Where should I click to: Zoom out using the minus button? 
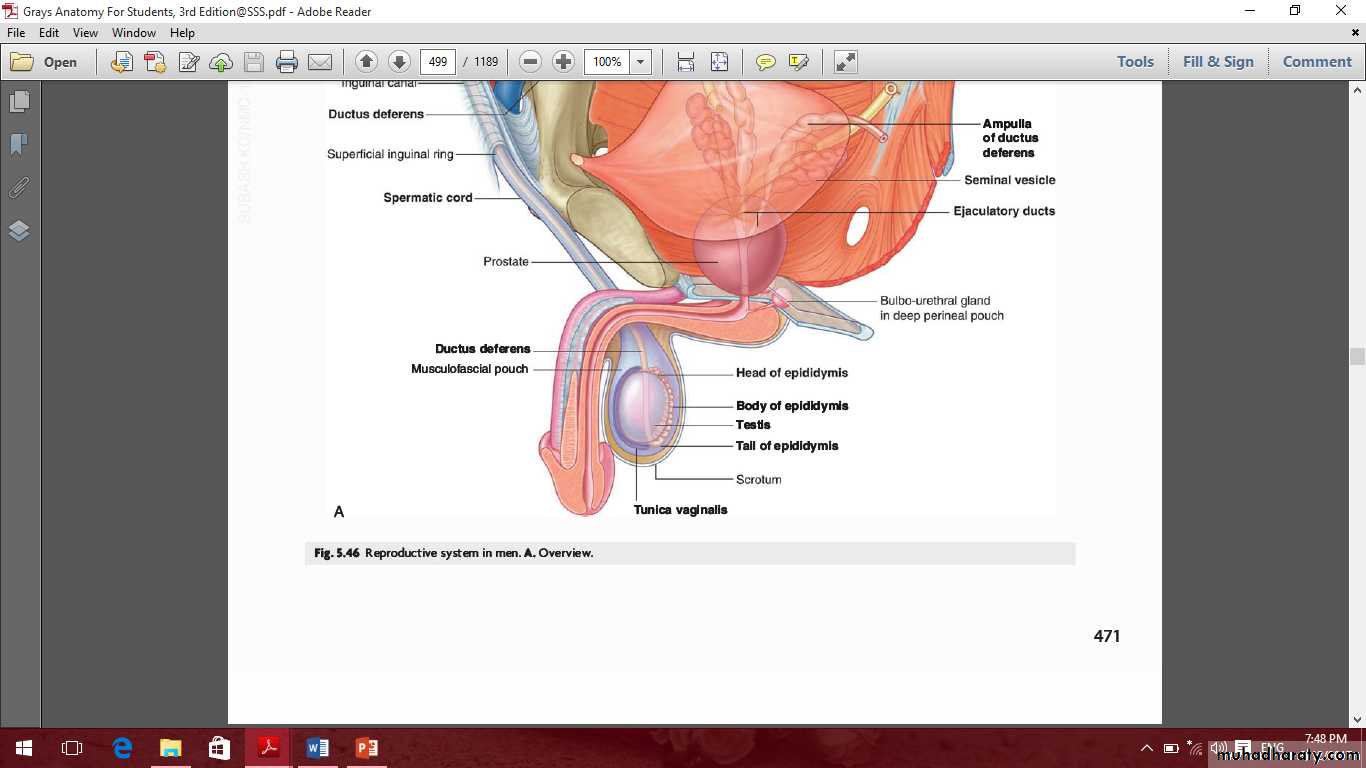(x=531, y=62)
